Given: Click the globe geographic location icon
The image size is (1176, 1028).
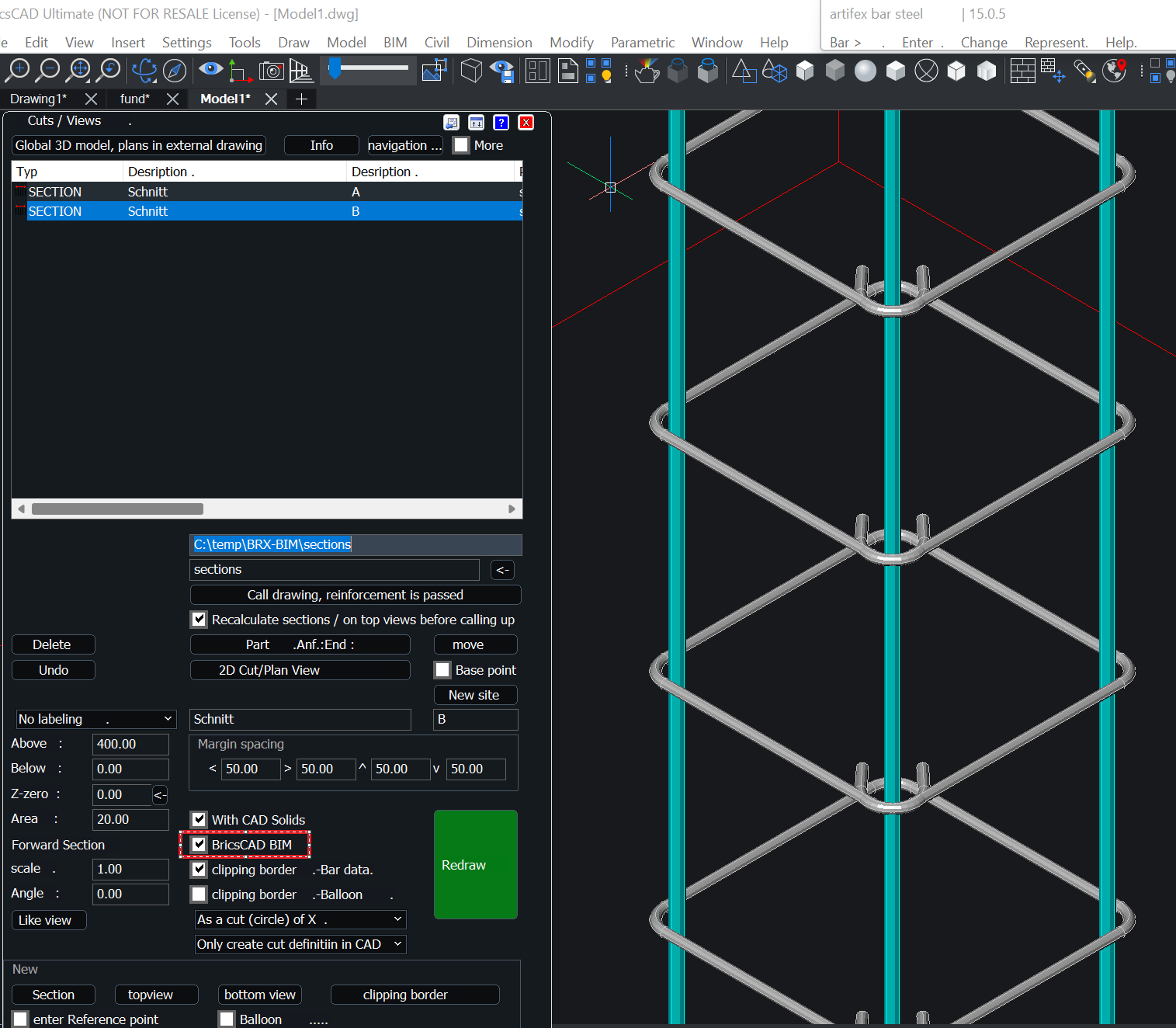Looking at the screenshot, I should (x=1115, y=71).
